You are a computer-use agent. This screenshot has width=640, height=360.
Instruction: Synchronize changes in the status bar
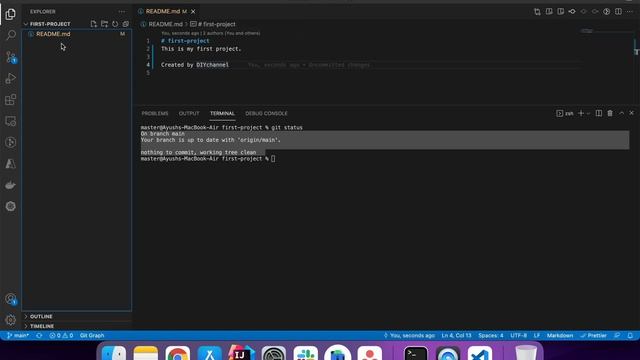(x=39, y=336)
